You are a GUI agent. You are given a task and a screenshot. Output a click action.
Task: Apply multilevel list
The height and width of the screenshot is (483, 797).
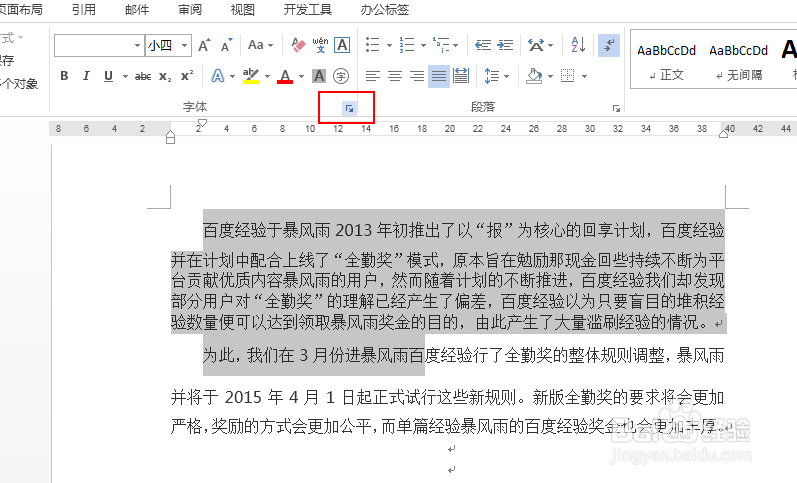(x=441, y=45)
